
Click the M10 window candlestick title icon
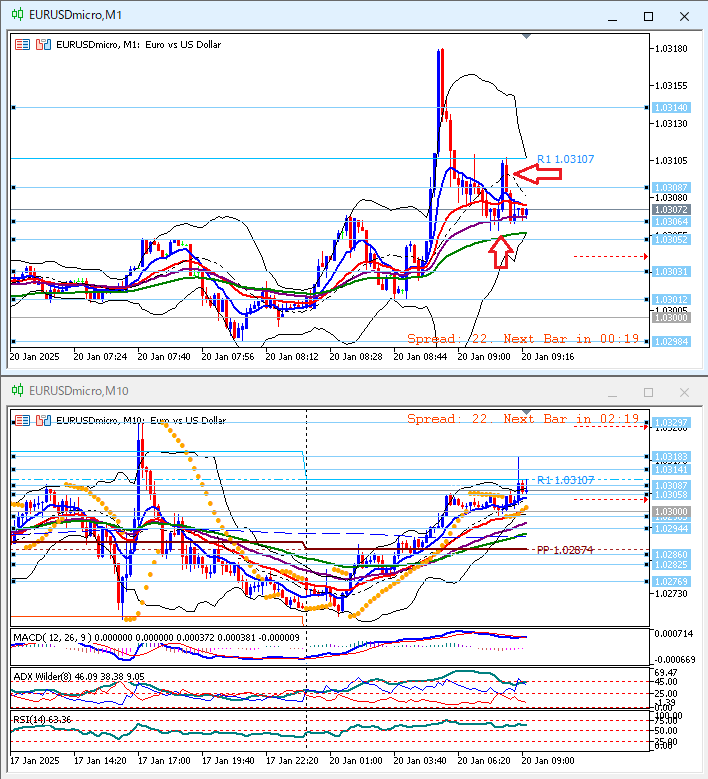(x=16, y=391)
